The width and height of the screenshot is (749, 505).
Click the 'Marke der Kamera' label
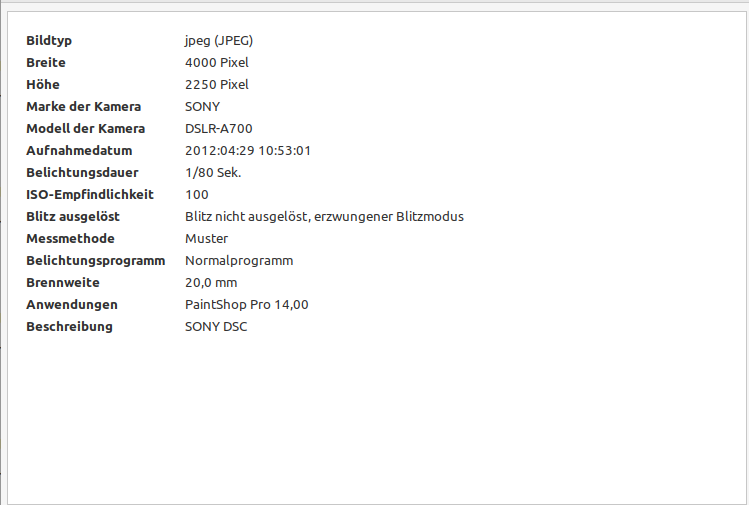83,107
